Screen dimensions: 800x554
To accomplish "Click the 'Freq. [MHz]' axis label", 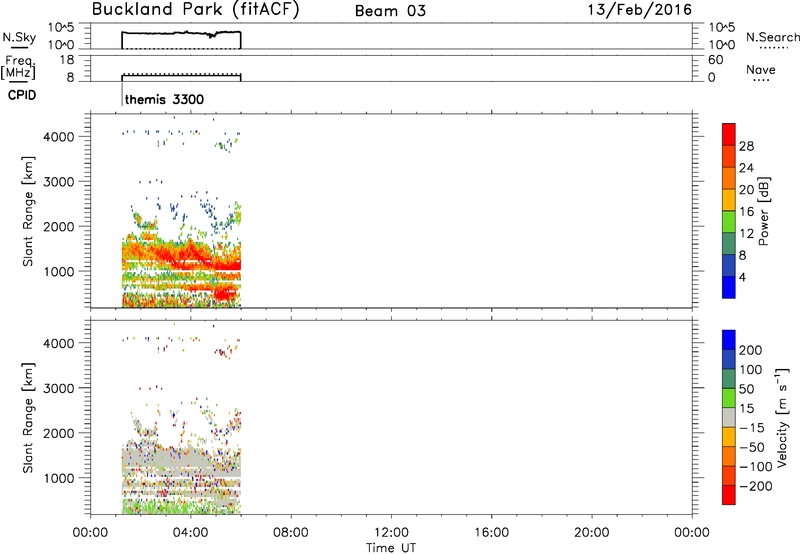I will coord(18,67).
